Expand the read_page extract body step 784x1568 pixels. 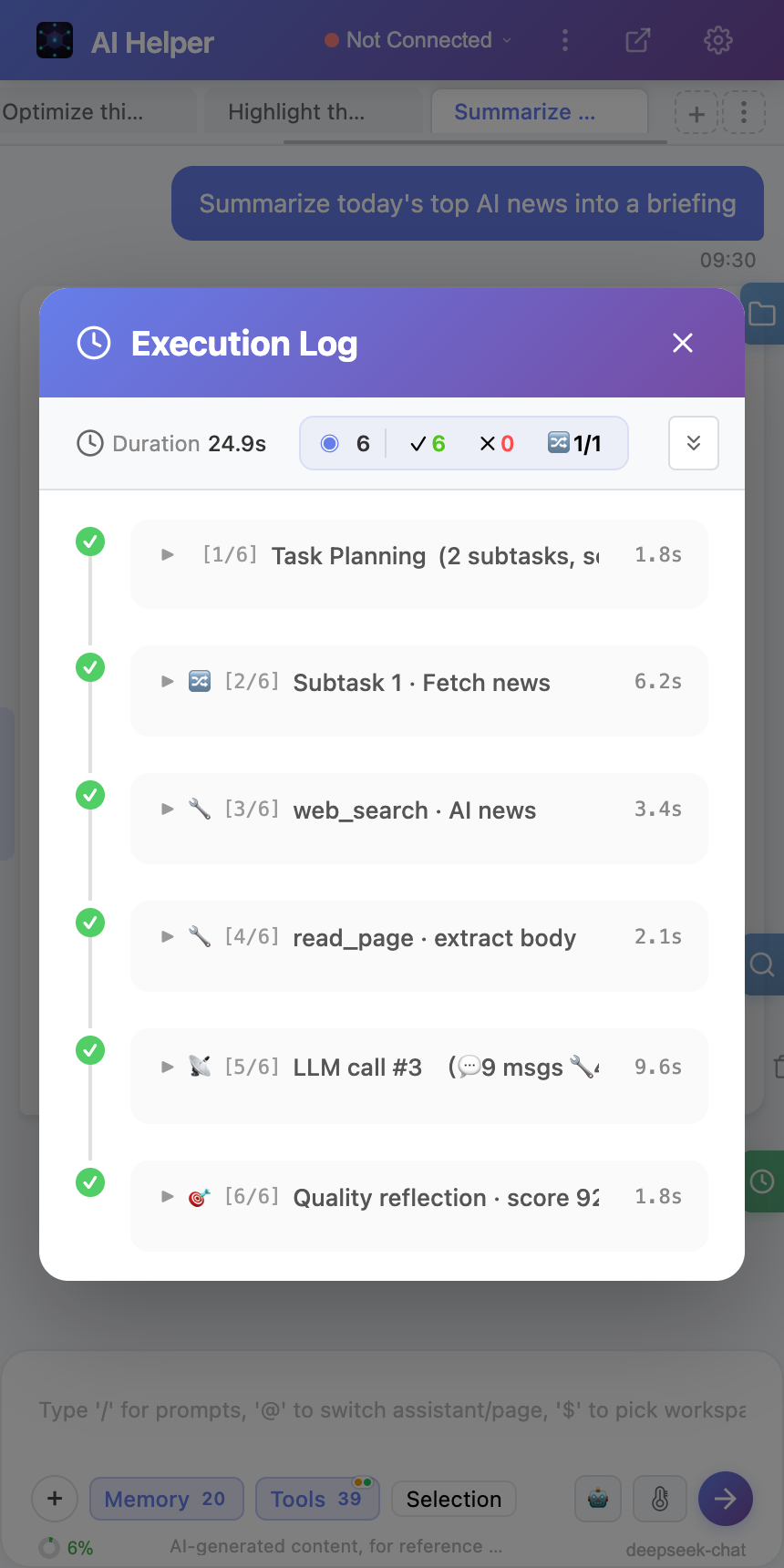(419, 946)
